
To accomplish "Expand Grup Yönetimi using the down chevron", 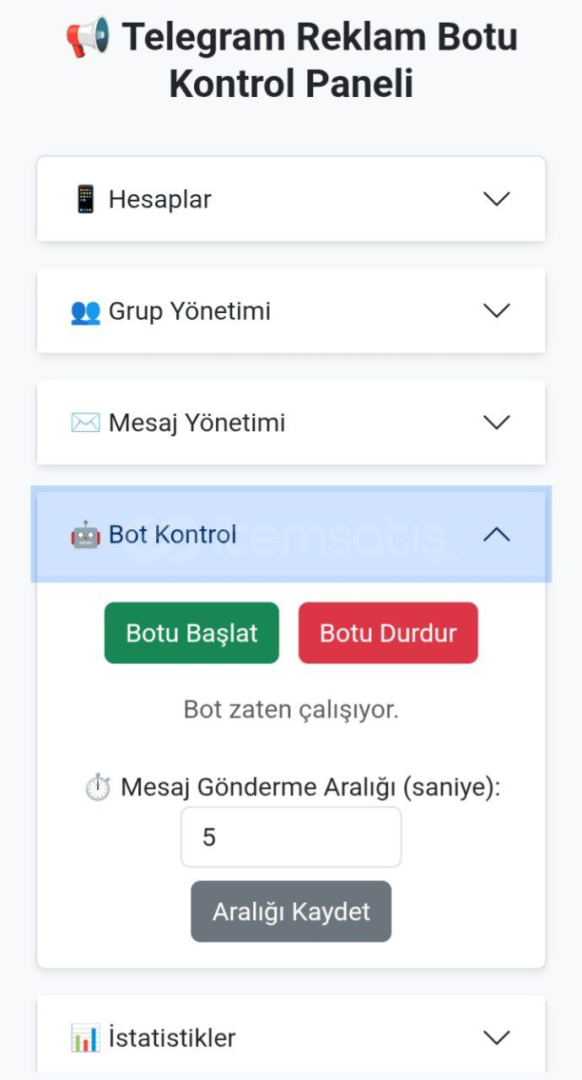I will click(x=497, y=311).
